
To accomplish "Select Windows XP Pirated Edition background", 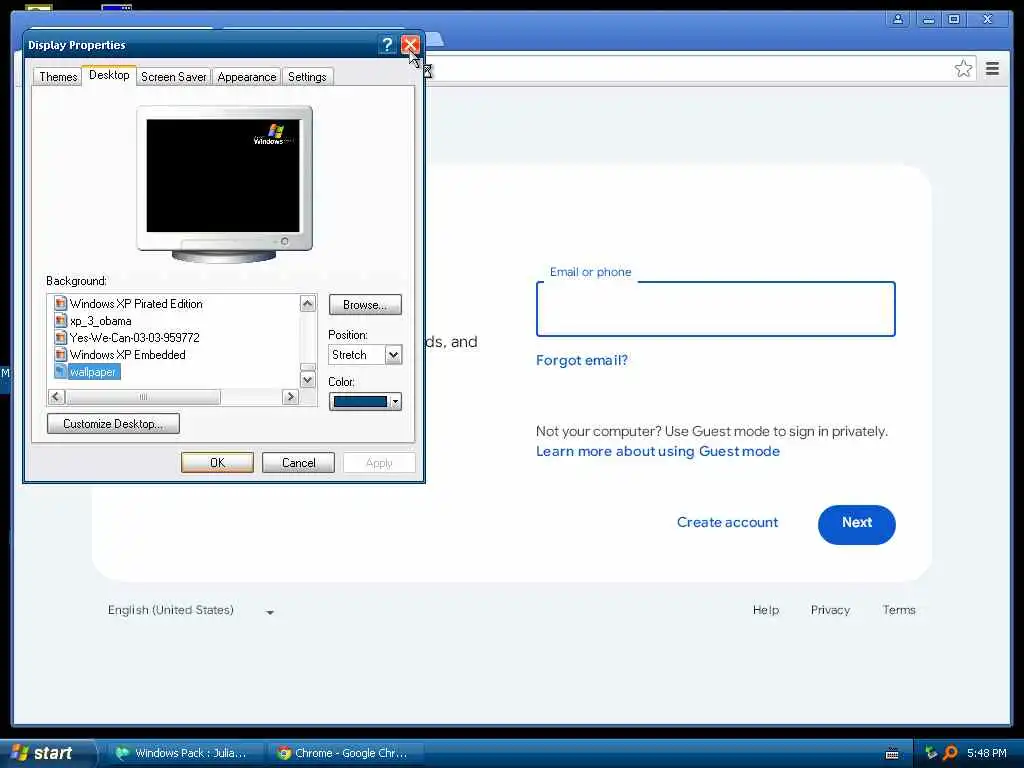I will [136, 304].
